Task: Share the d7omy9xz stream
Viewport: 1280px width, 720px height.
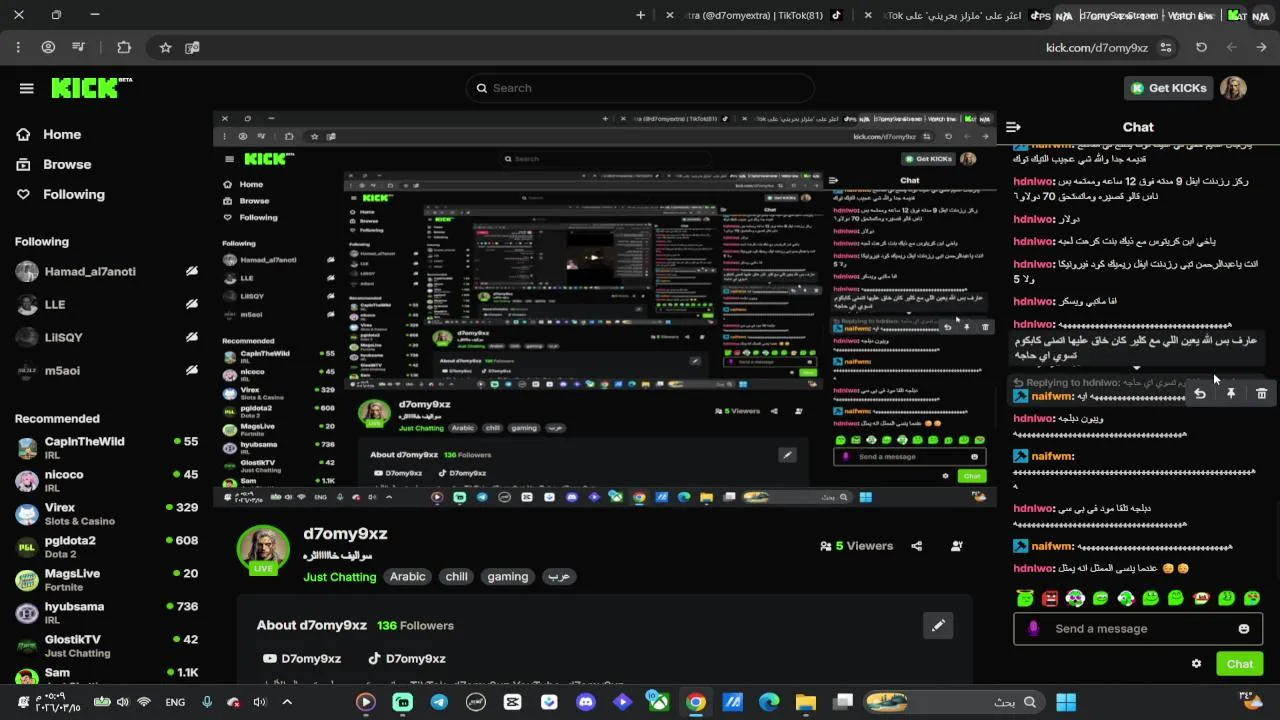Action: coord(917,546)
